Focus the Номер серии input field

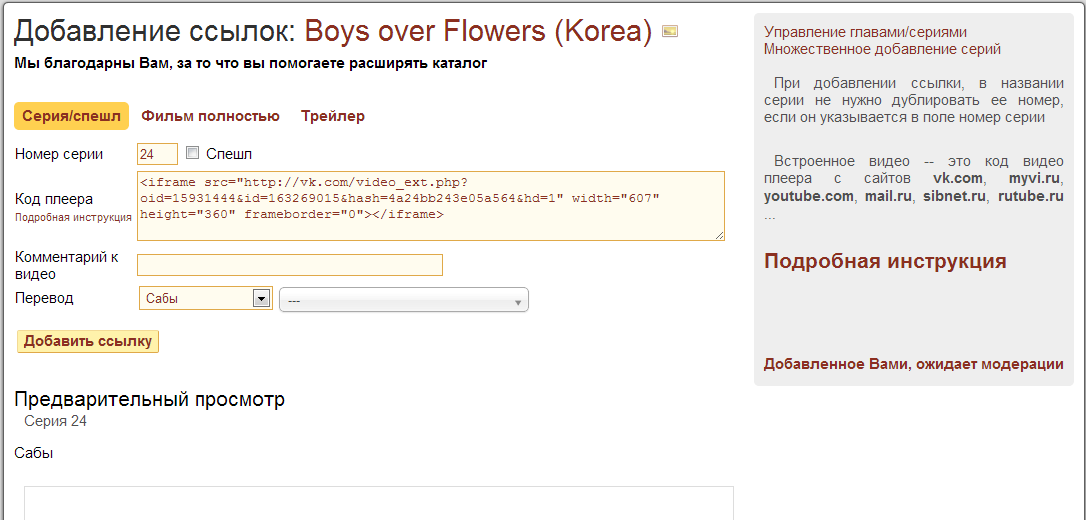pyautogui.click(x=157, y=154)
